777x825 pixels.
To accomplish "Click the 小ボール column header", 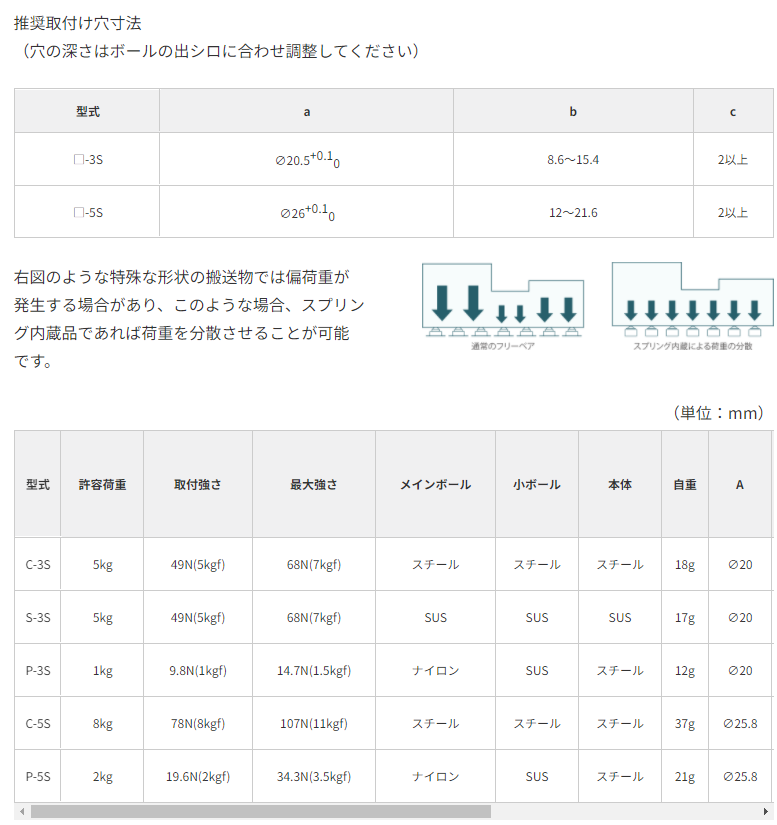I will click(x=537, y=484).
